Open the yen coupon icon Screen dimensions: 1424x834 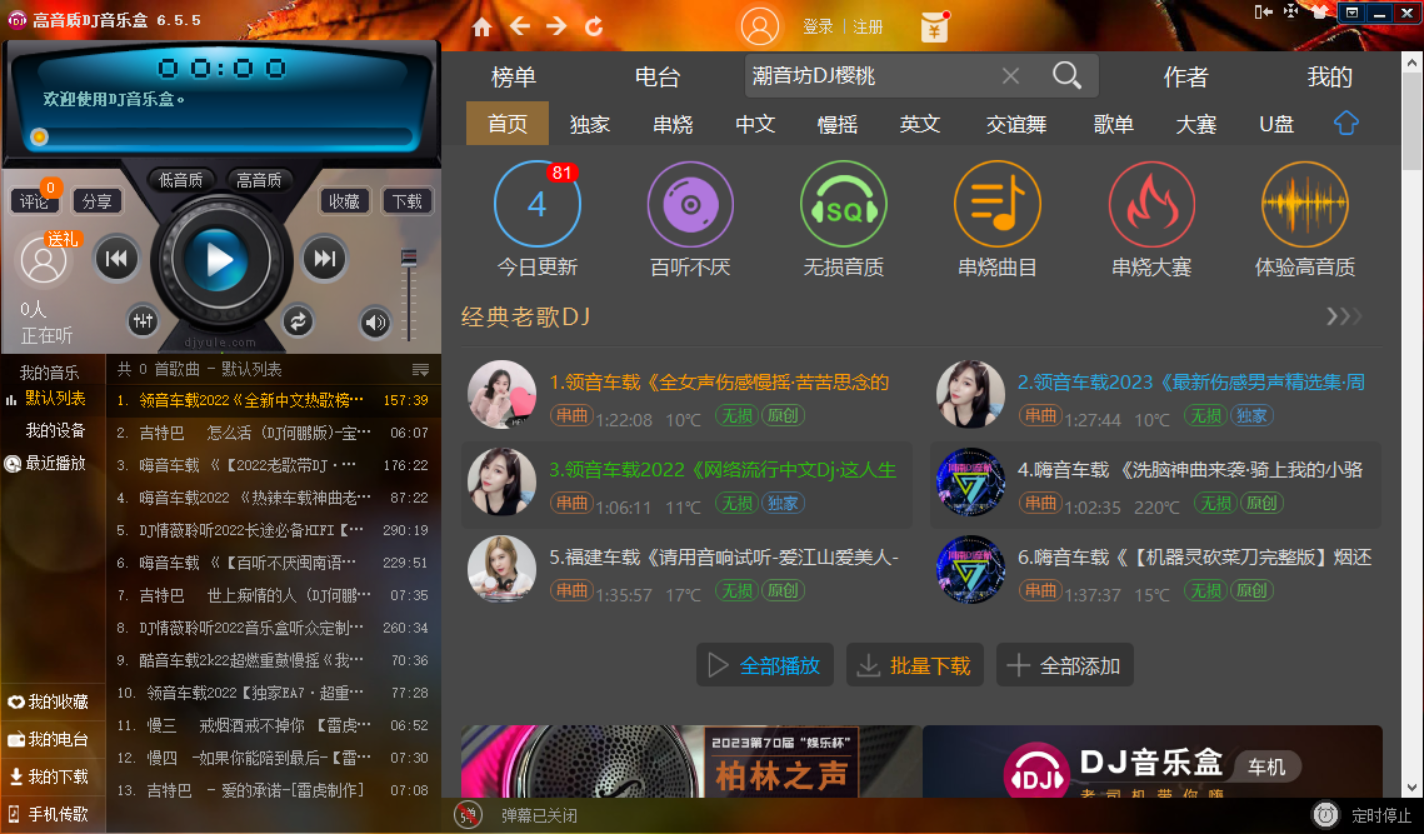[x=934, y=27]
